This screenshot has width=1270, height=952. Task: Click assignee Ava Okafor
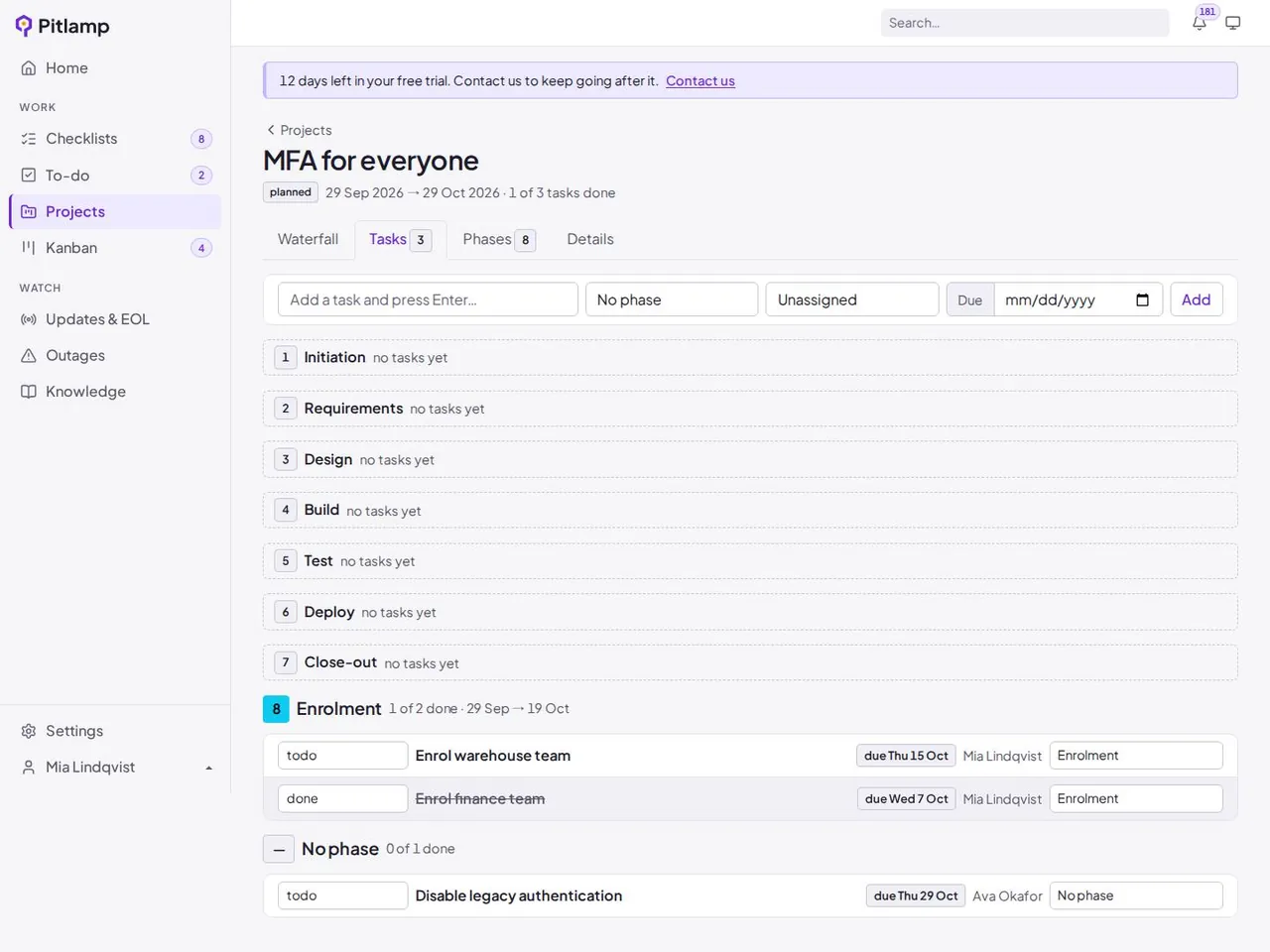pyautogui.click(x=1007, y=895)
